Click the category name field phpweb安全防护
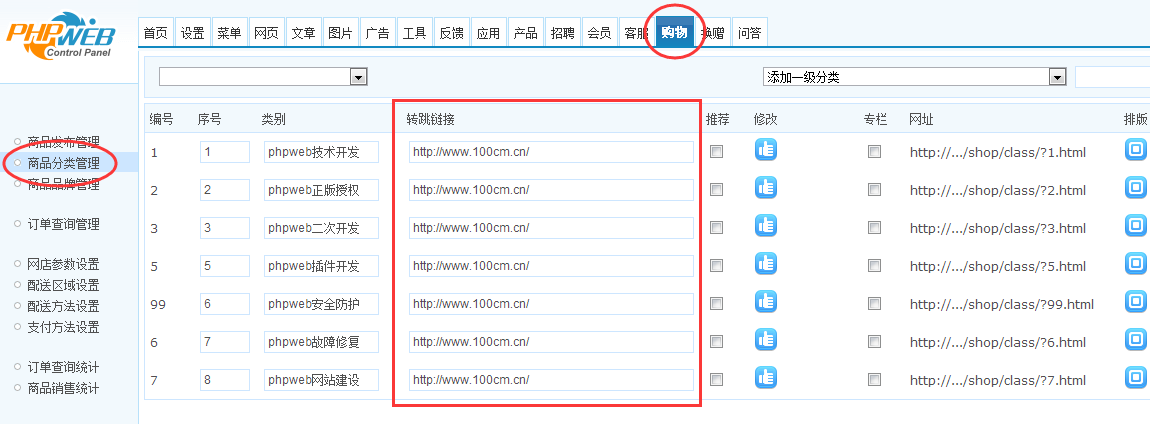This screenshot has width=1150, height=424. click(x=322, y=304)
